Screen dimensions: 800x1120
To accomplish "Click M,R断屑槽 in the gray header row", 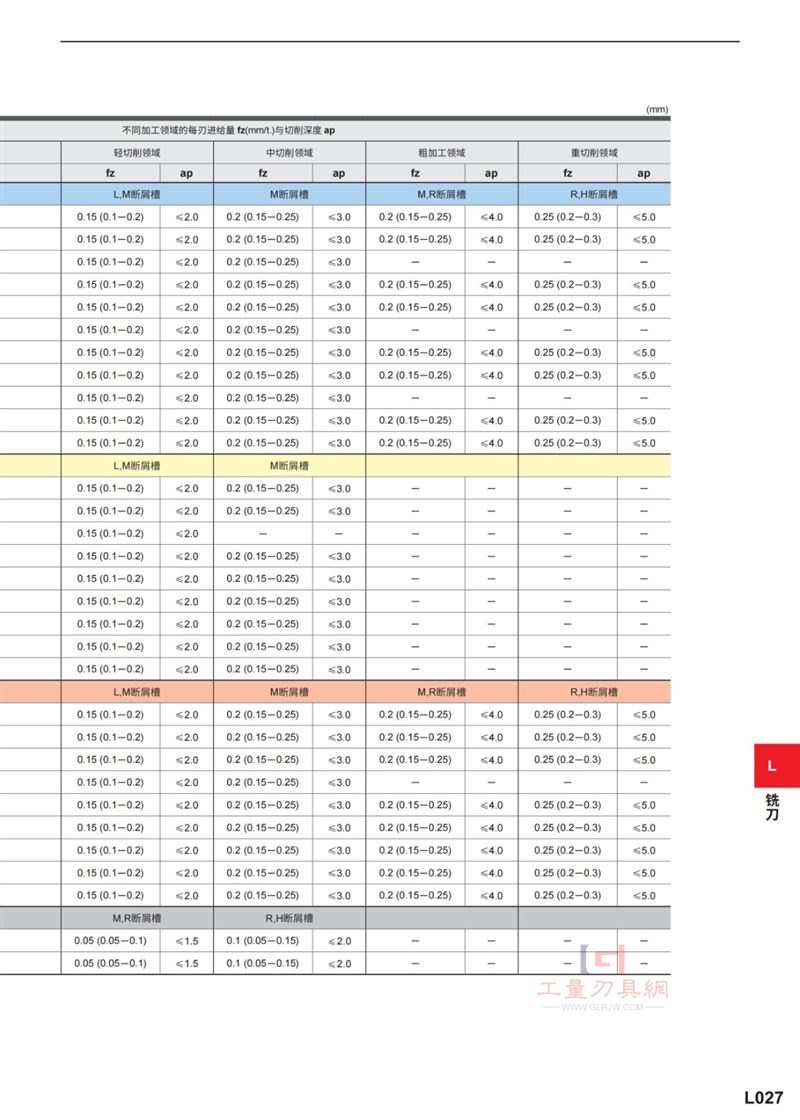I will coord(137,919).
